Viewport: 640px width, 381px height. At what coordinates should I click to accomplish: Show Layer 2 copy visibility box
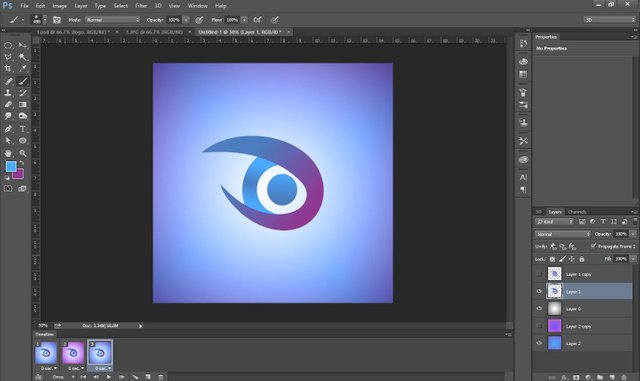(539, 326)
